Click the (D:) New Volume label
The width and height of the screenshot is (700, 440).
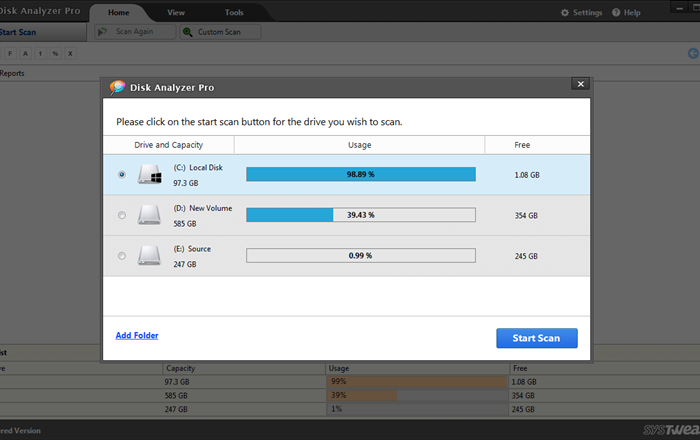(x=203, y=208)
